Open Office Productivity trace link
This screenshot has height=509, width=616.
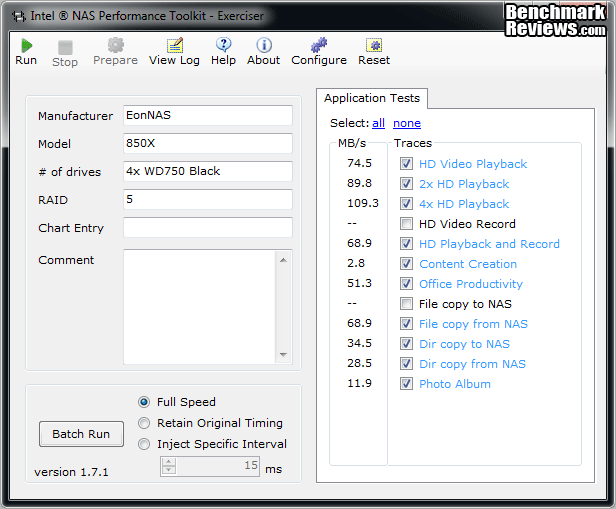coord(471,284)
